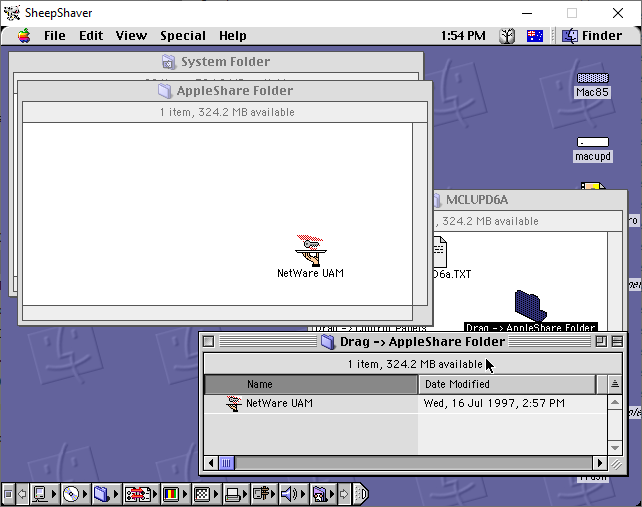
Task: Click the text document icon in MCLUPD6A window
Action: pos(440,252)
